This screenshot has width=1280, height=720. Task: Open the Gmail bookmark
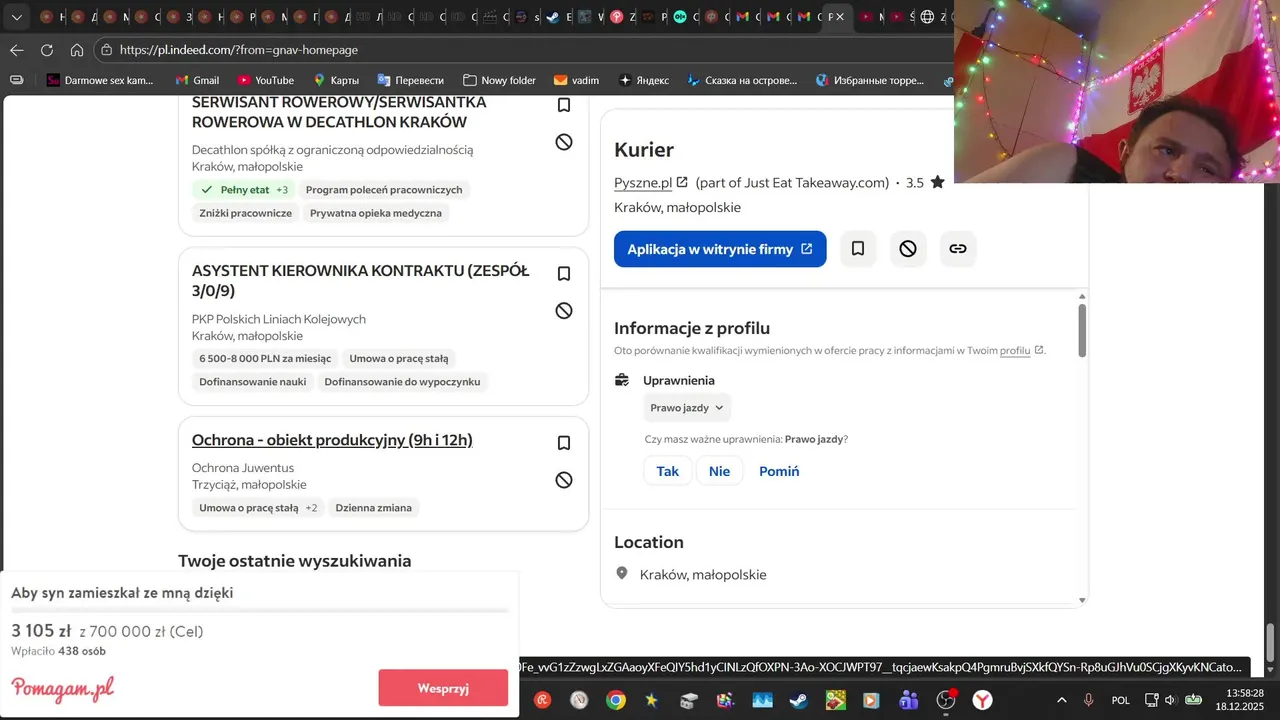196,80
